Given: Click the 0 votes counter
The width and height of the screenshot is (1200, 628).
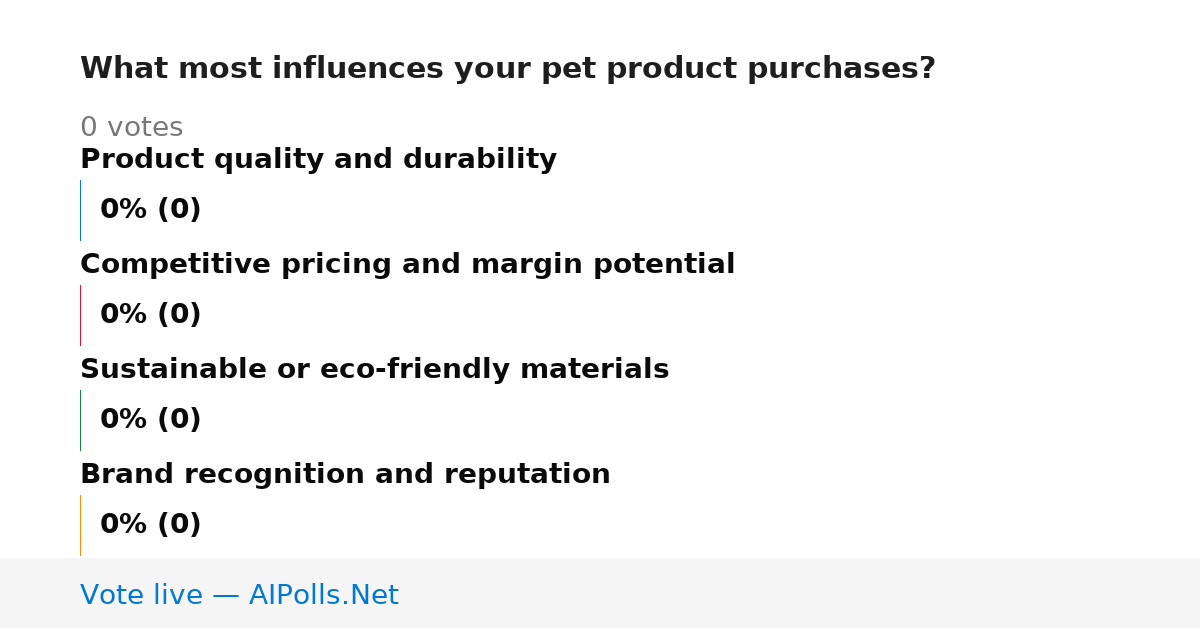Looking at the screenshot, I should click(x=131, y=128).
